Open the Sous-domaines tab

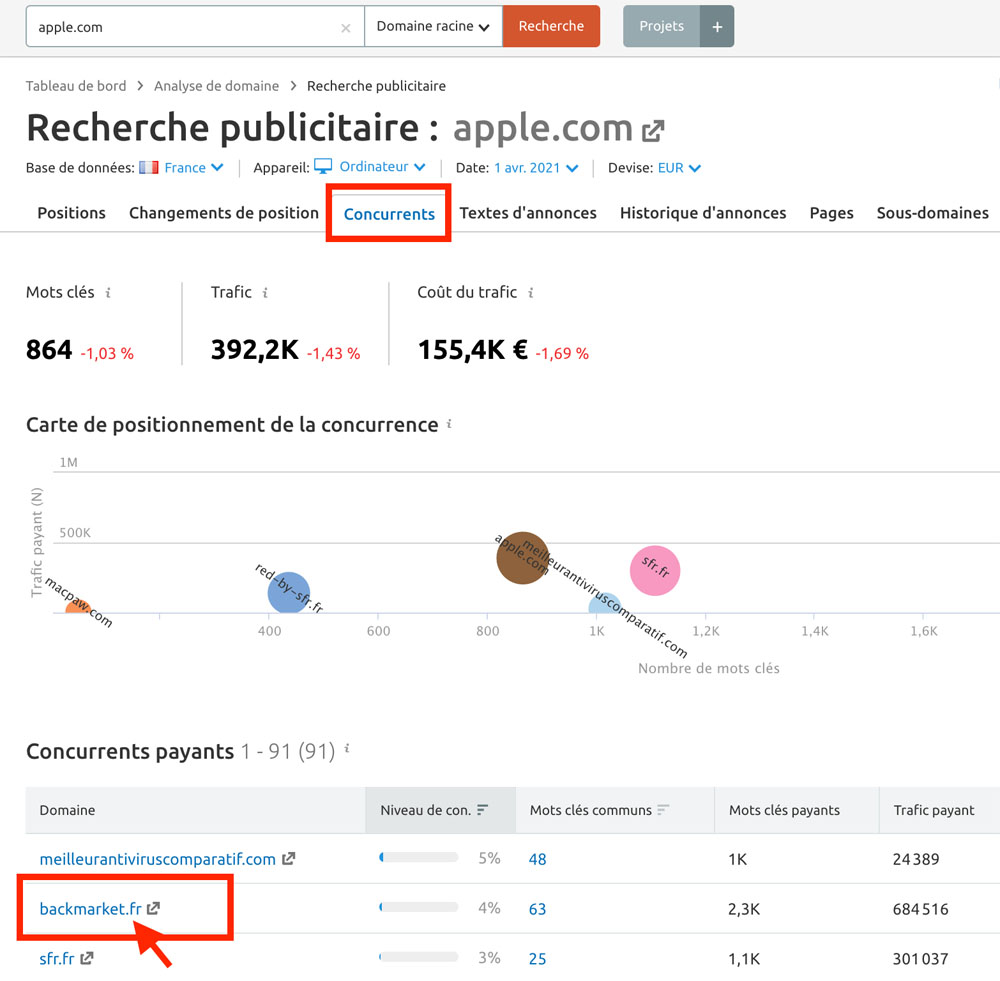click(x=932, y=213)
